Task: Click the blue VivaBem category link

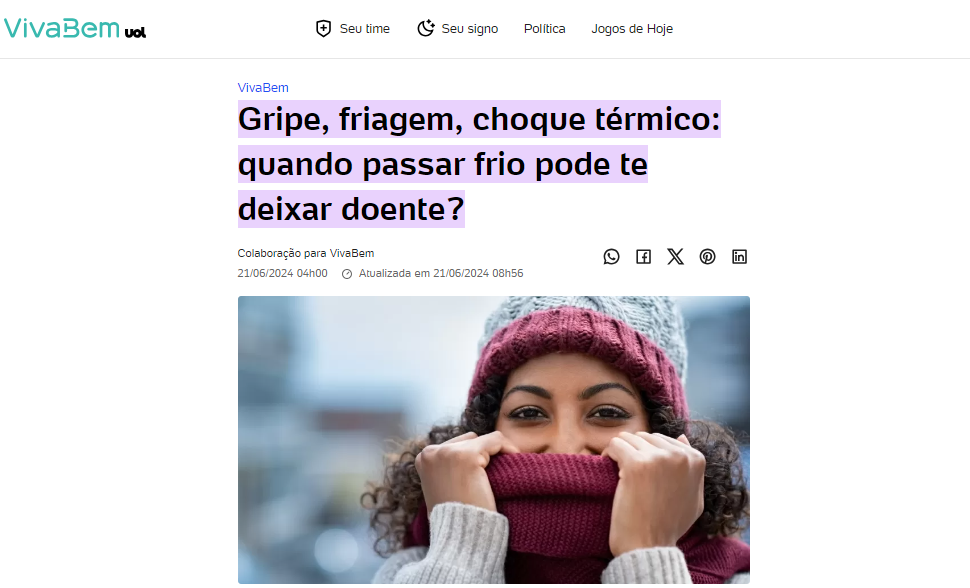Action: click(x=263, y=87)
